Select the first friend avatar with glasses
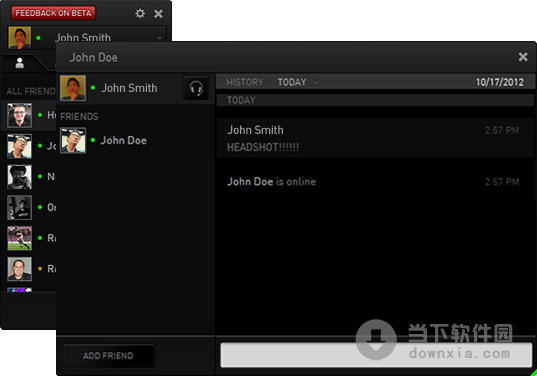The width and height of the screenshot is (537, 376). (x=20, y=115)
